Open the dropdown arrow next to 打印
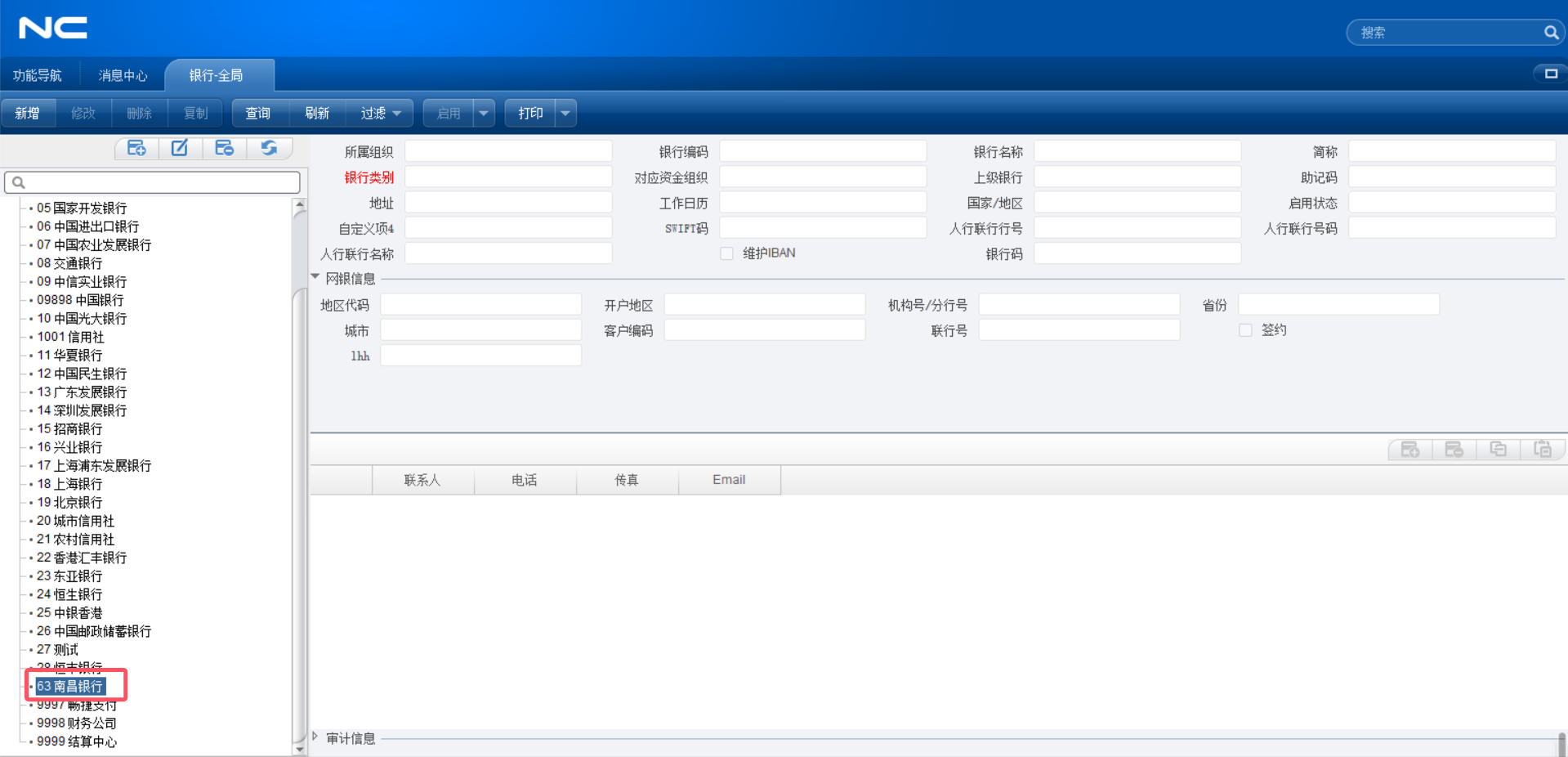1568x757 pixels. coord(565,113)
